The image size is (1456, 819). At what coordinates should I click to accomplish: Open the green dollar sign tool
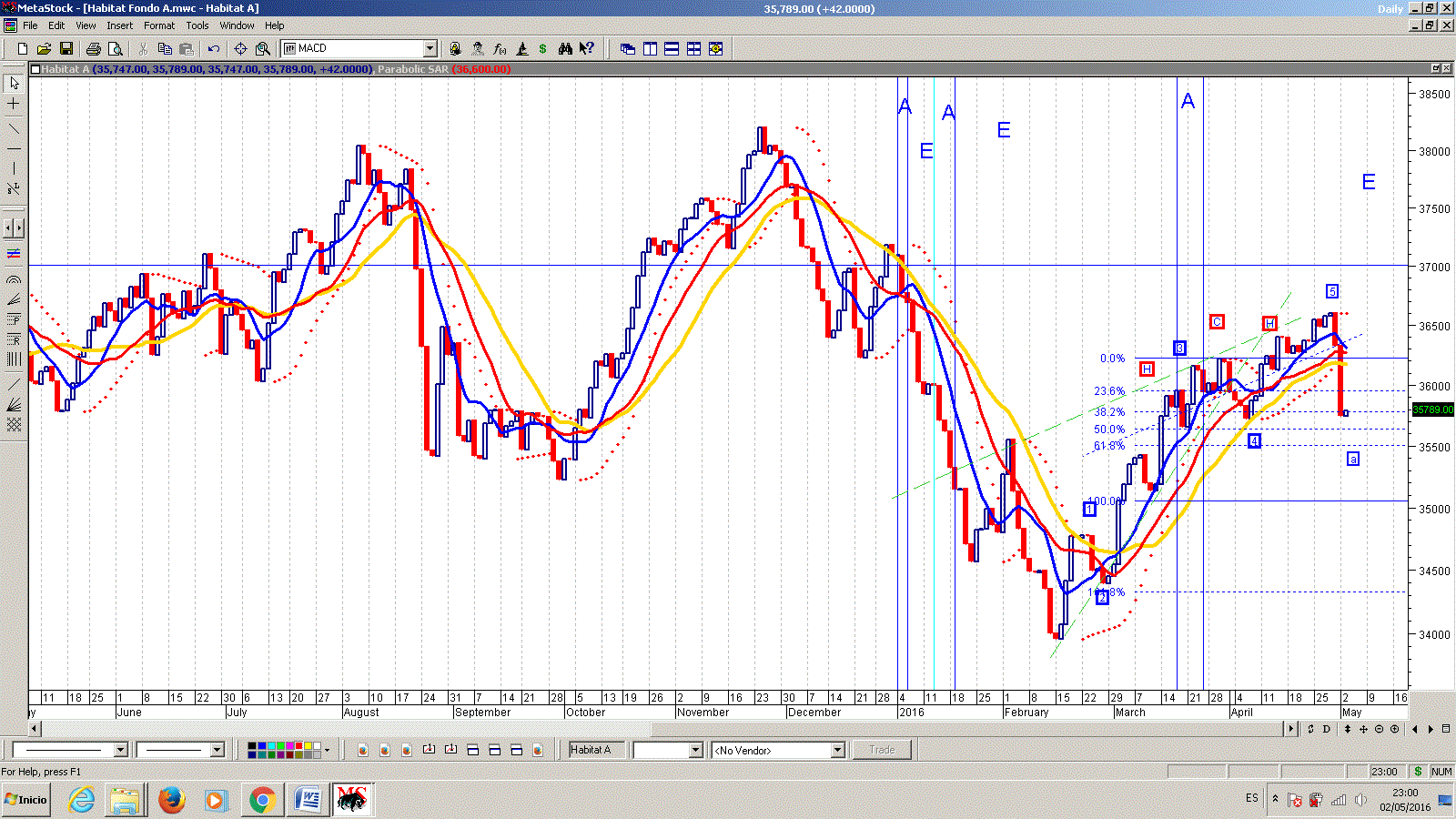(543, 48)
